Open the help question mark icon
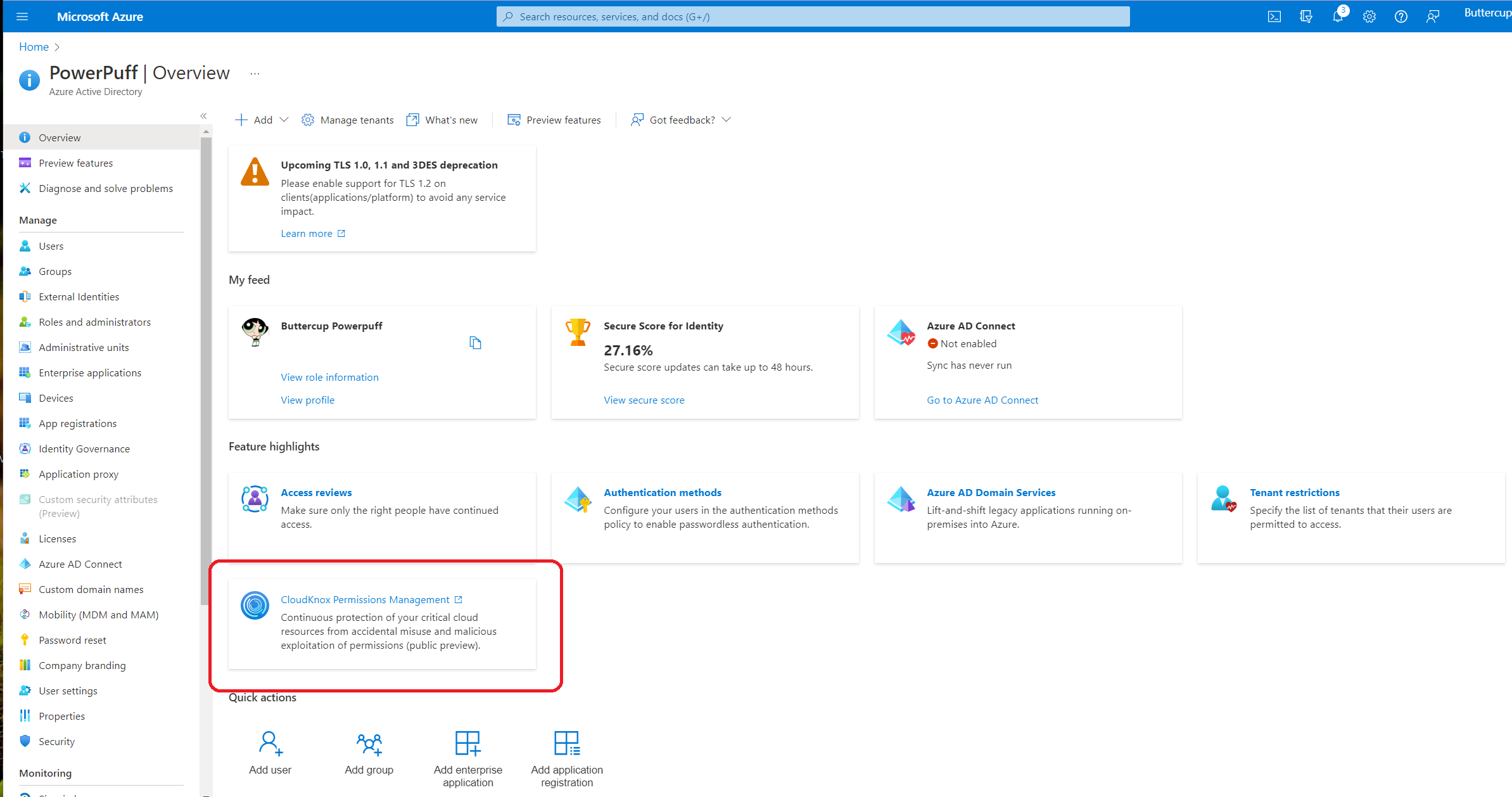 (x=1401, y=16)
